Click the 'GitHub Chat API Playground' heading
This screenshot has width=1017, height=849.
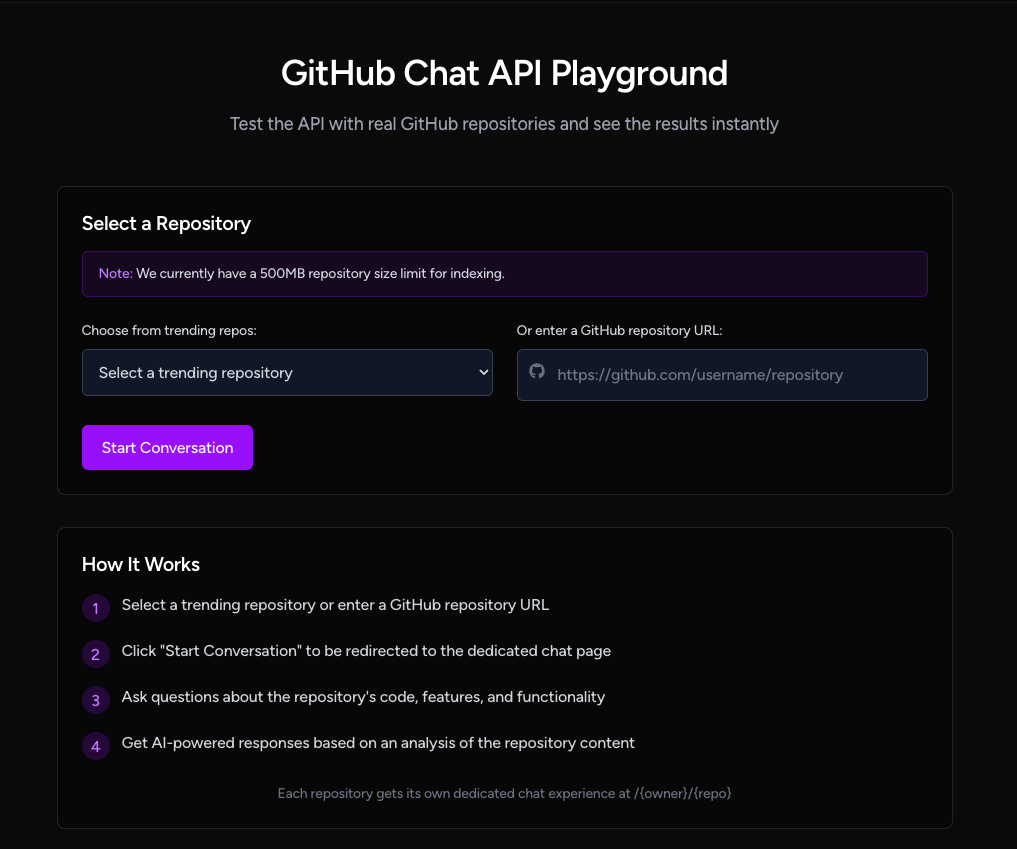point(504,73)
